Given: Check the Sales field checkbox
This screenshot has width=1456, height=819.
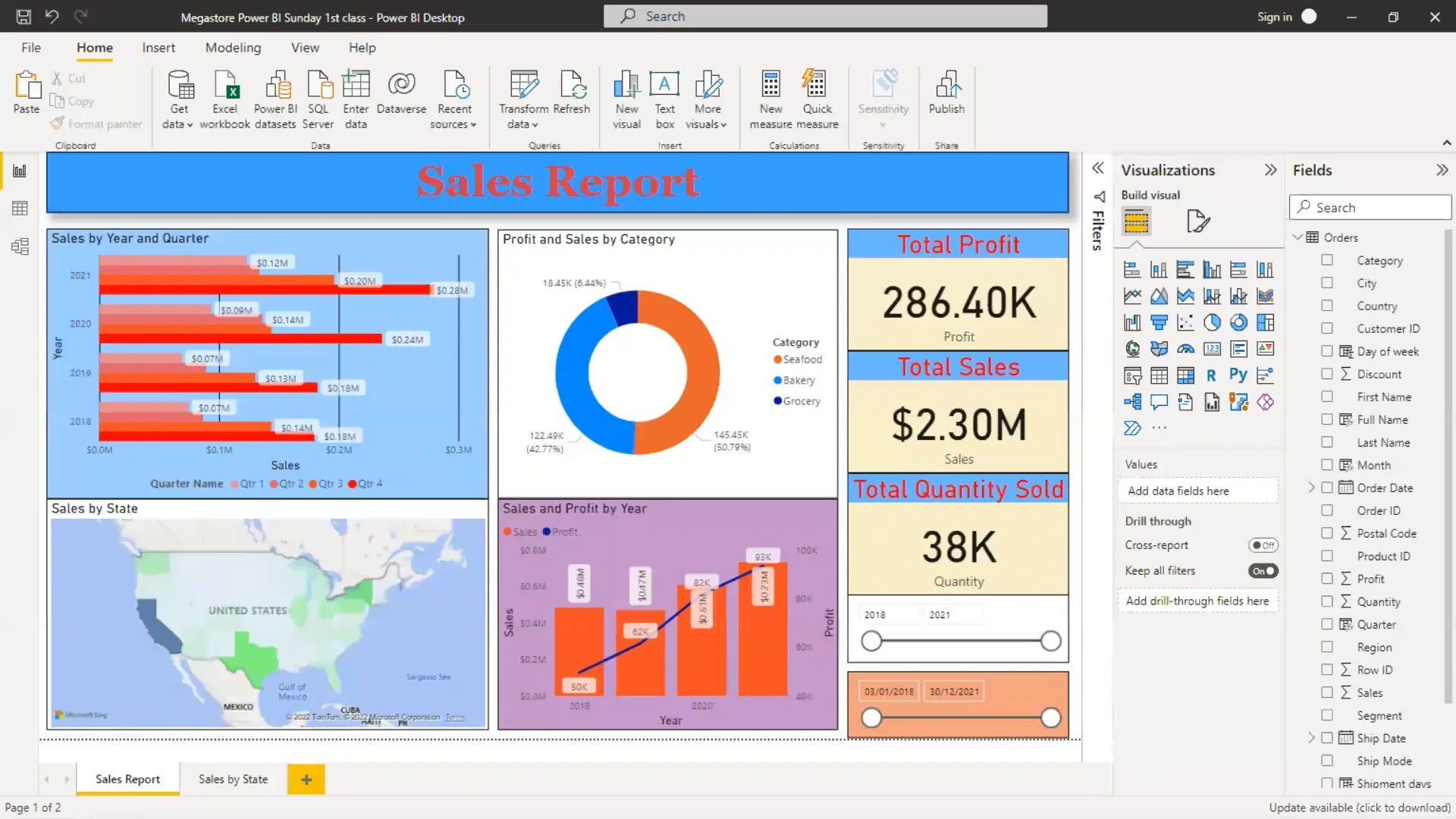Looking at the screenshot, I should point(1326,692).
